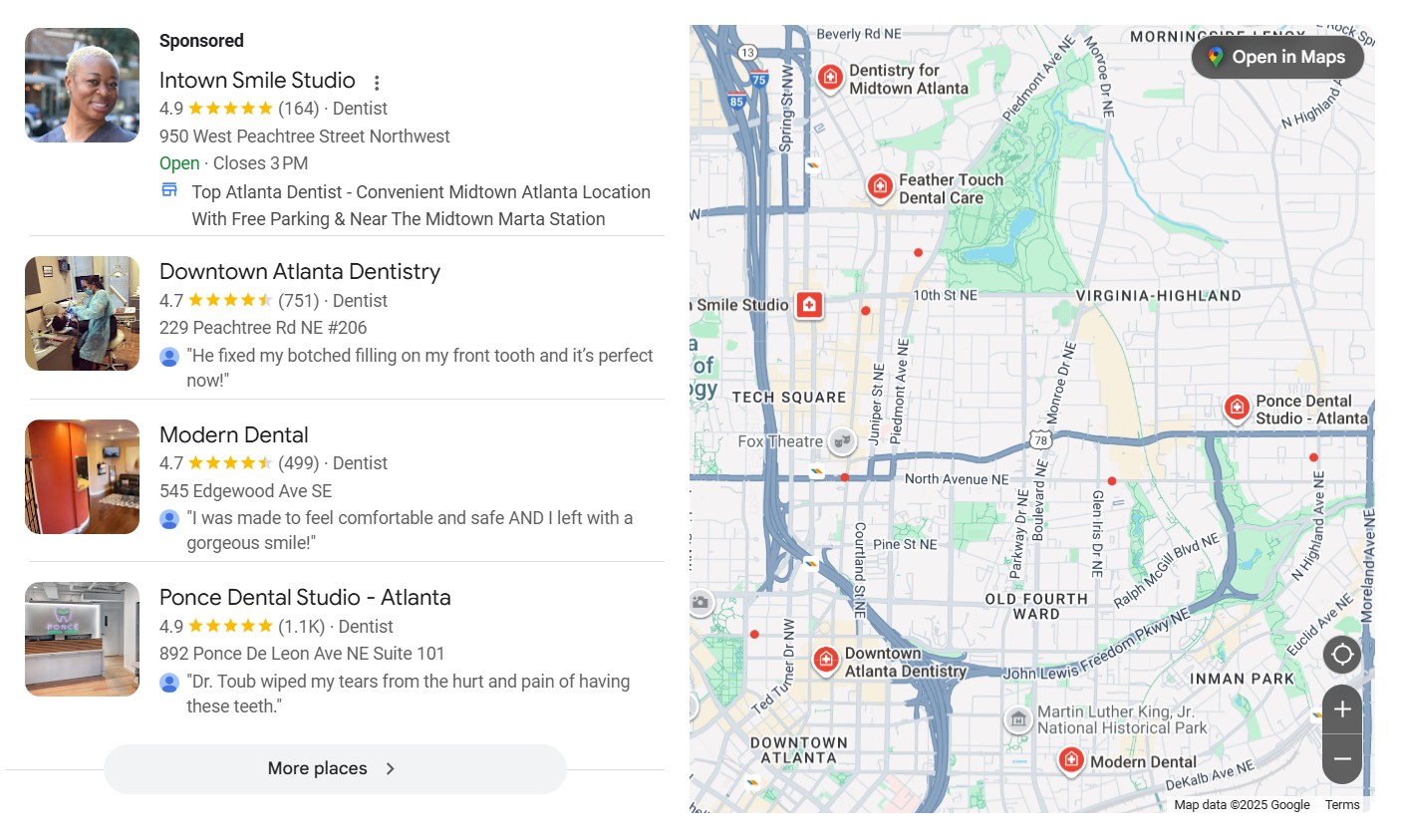Zoom out on the map
The height and width of the screenshot is (840, 1402).
click(1342, 758)
